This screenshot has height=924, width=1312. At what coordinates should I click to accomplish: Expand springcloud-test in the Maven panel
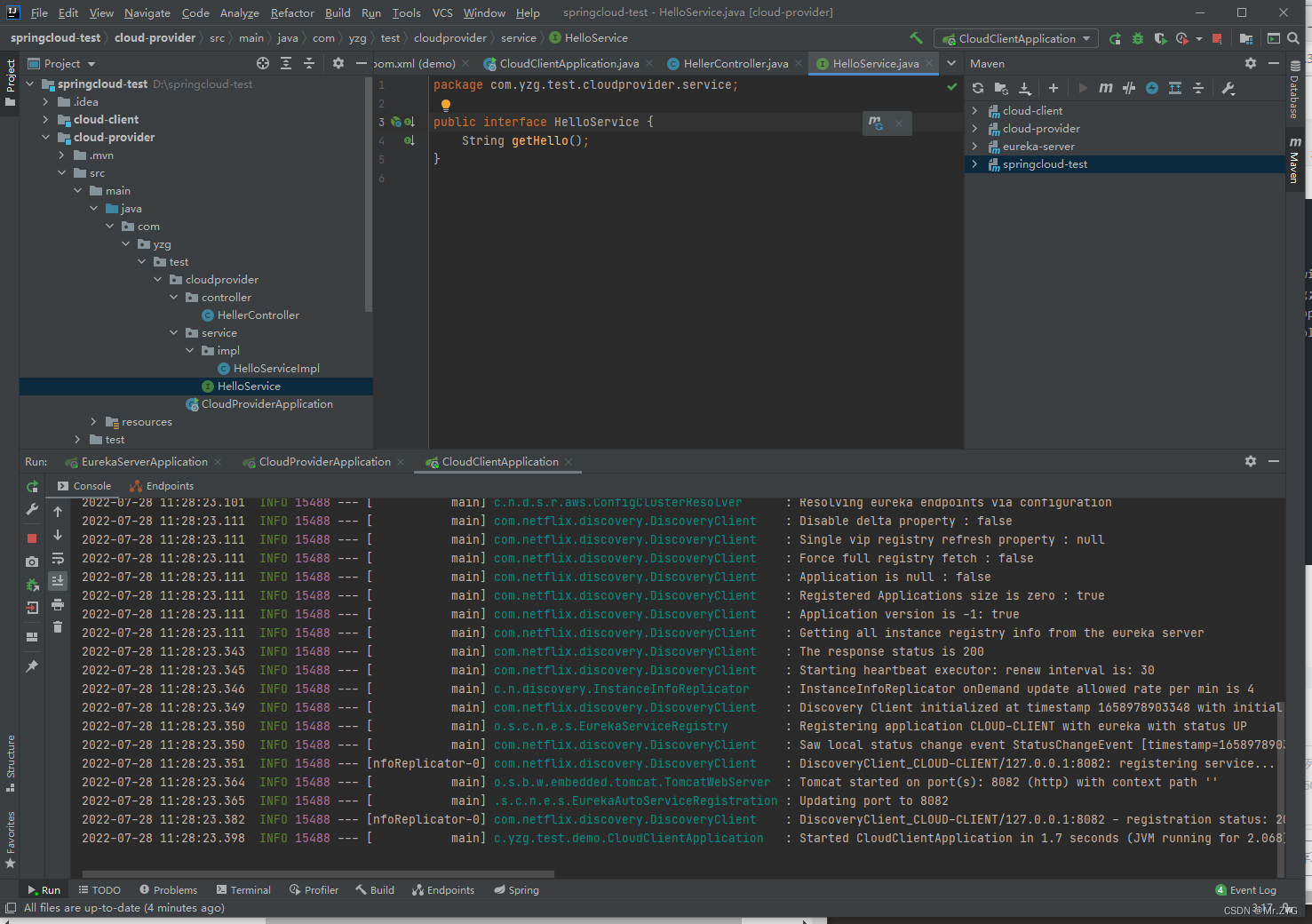point(974,164)
